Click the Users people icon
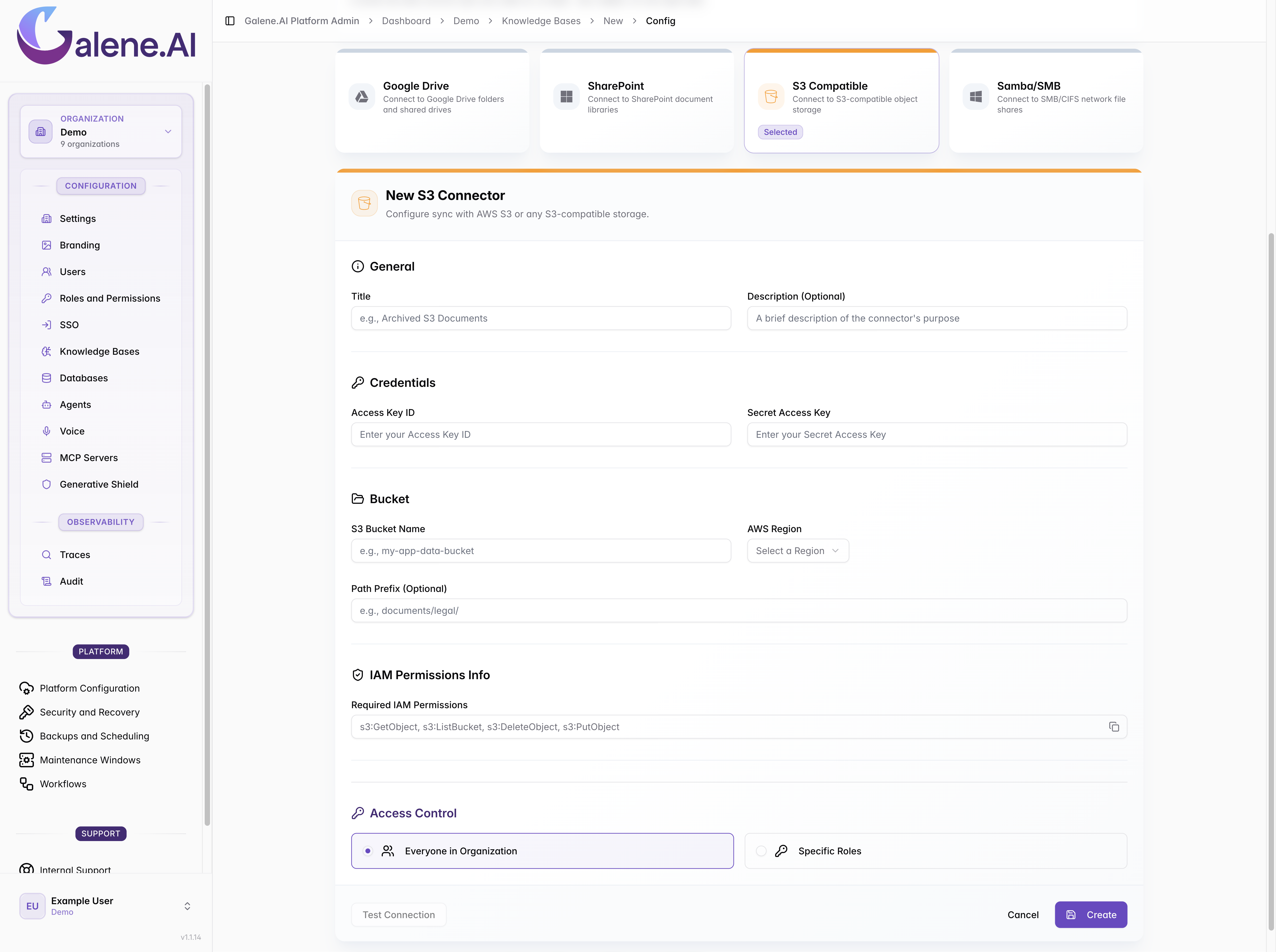This screenshot has height=952, width=1276. point(47,271)
